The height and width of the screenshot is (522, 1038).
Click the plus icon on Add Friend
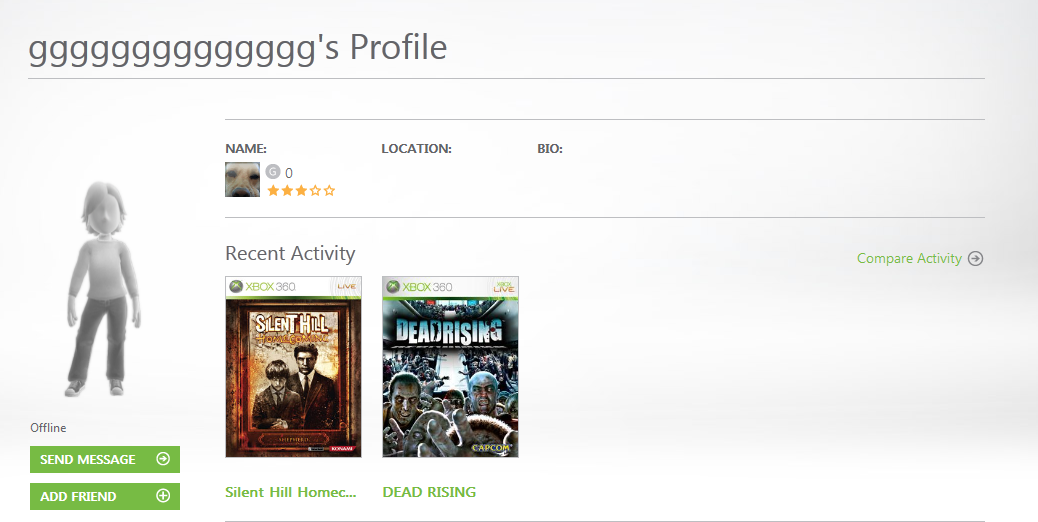[163, 496]
